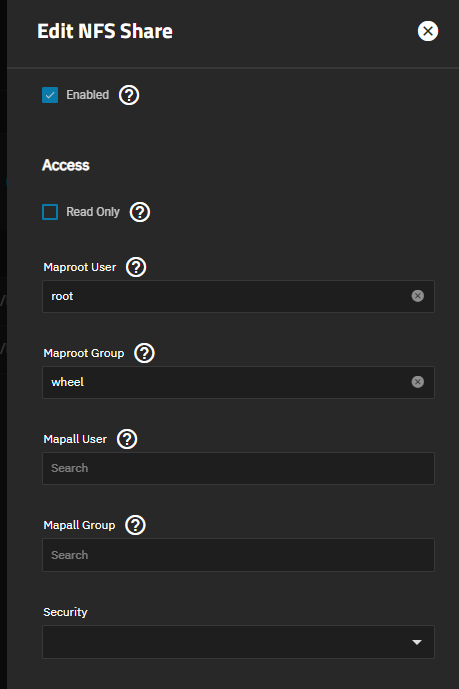Click the Access section heading
Viewport: 459px width, 689px height.
(66, 165)
